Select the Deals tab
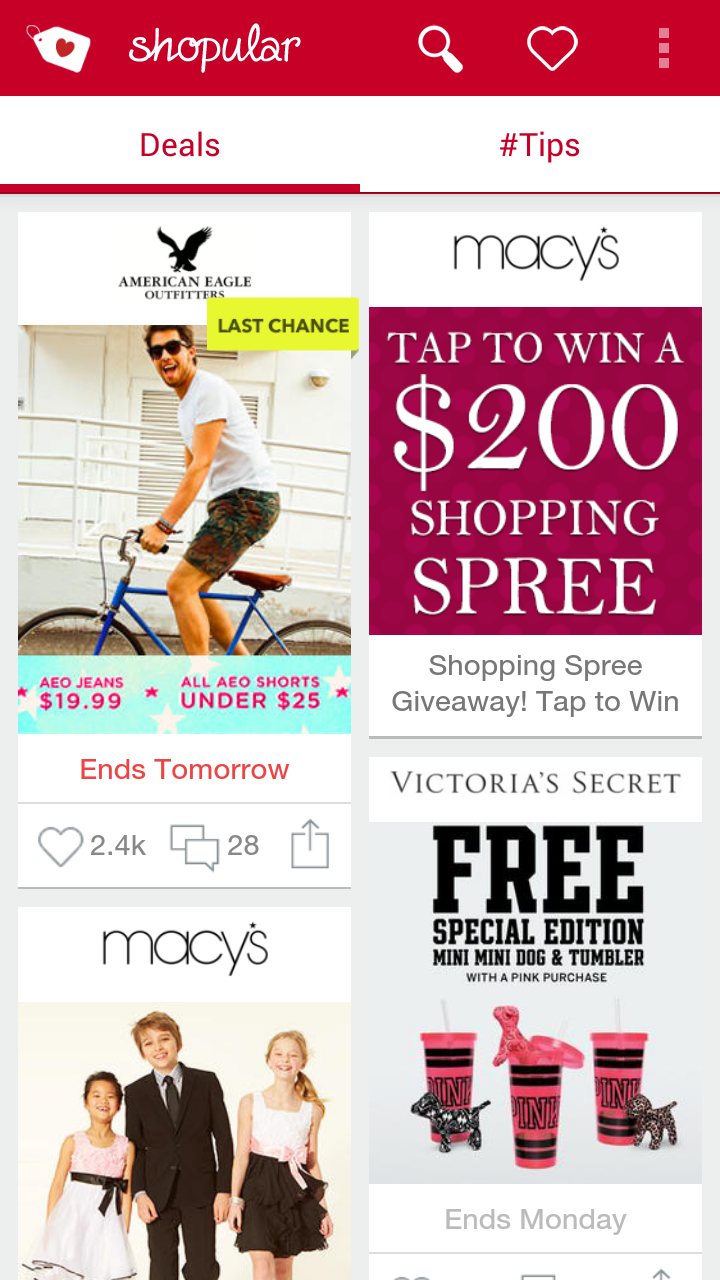Image resolution: width=720 pixels, height=1280 pixels. tap(180, 145)
